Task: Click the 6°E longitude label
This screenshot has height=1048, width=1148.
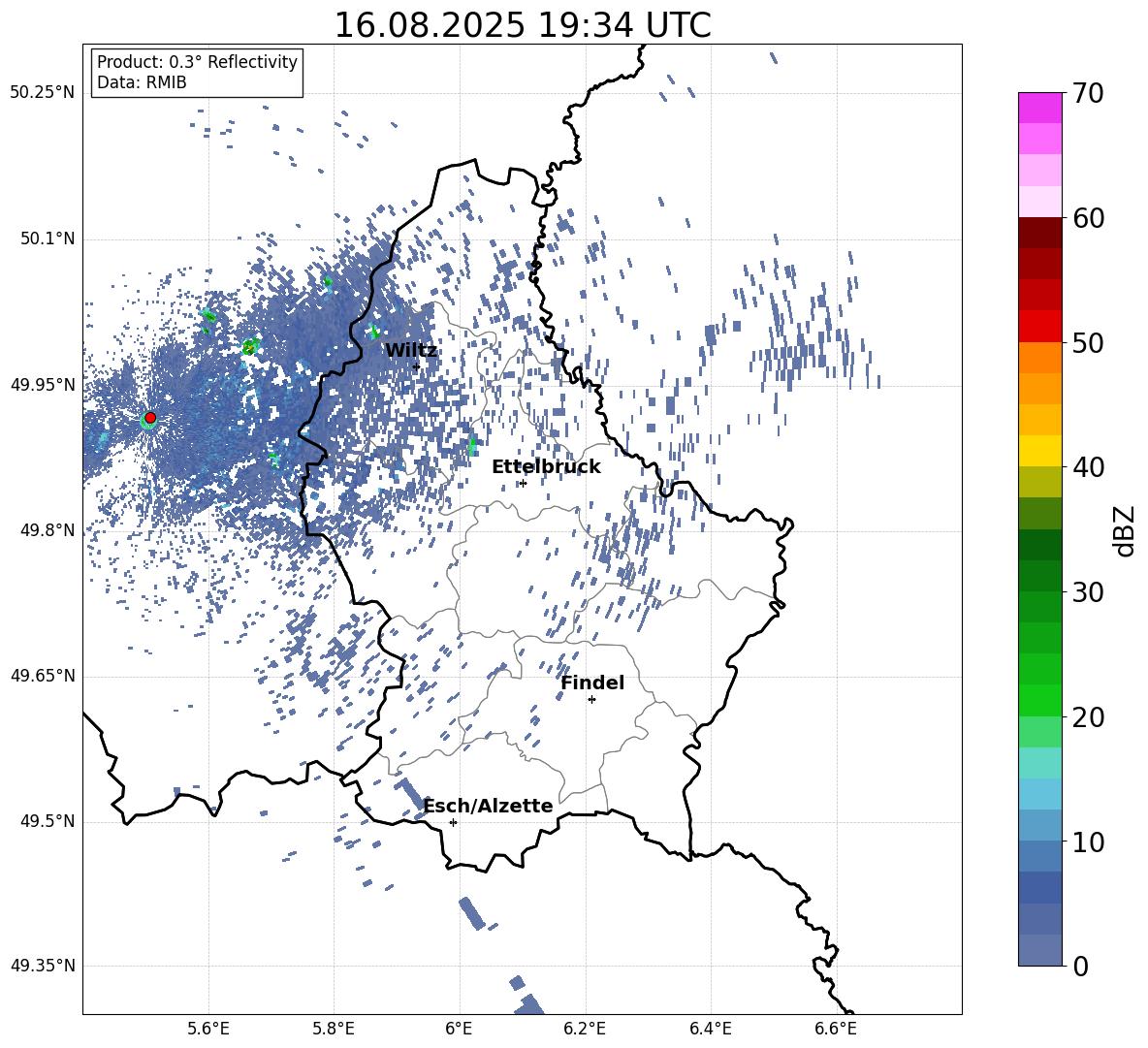Action: [459, 1029]
